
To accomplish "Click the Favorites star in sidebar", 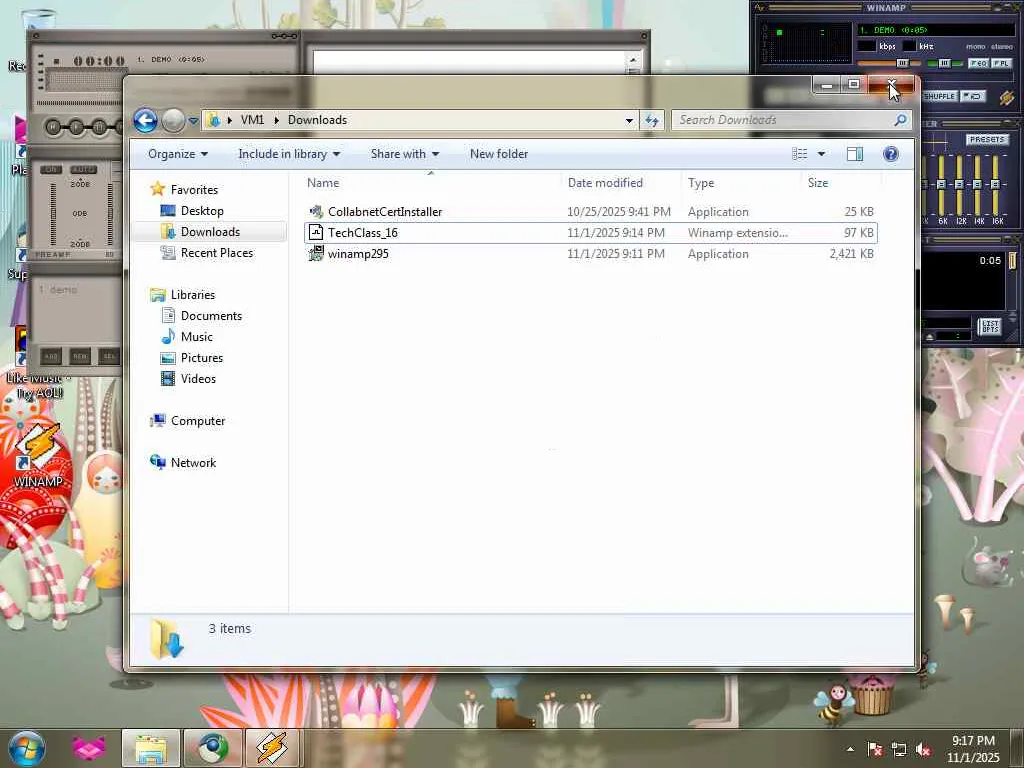I will (157, 189).
